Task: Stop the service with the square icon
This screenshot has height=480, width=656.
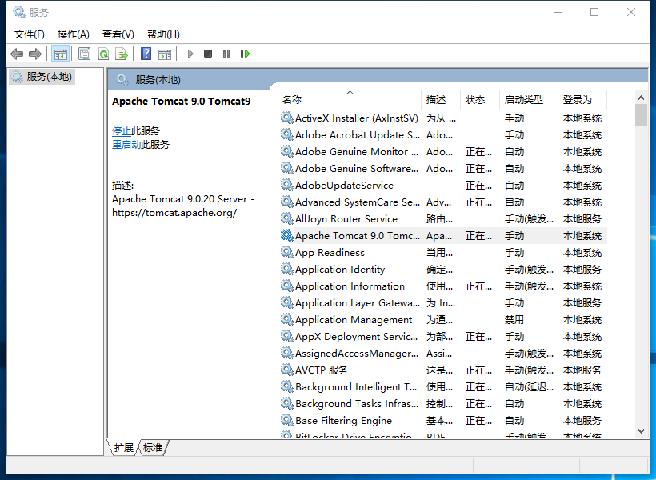Action: coord(208,54)
